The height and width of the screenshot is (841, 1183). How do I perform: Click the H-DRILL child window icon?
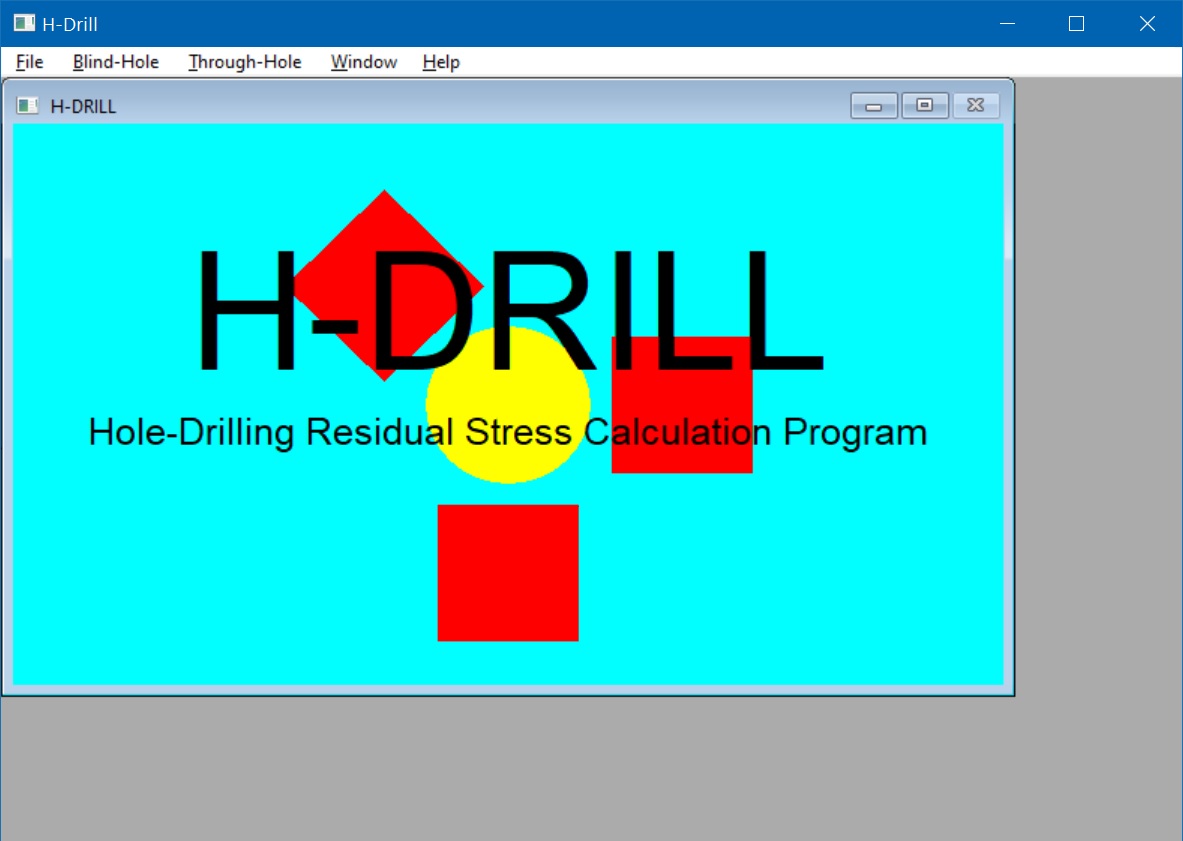pos(27,106)
